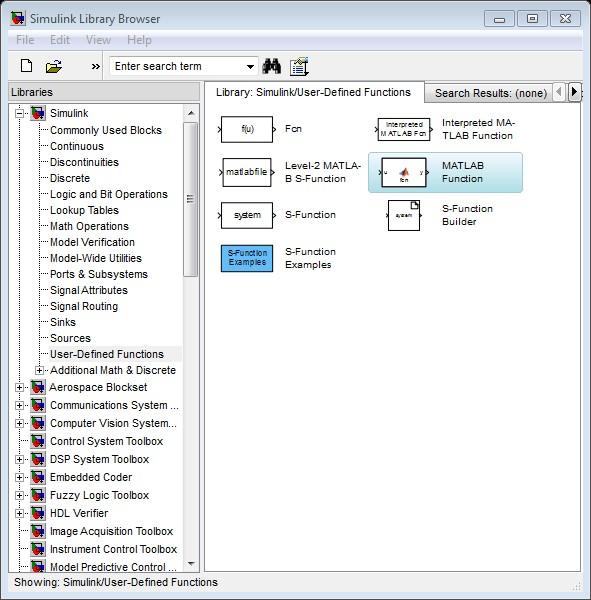The width and height of the screenshot is (591, 600).
Task: Open the Edit menu
Action: tap(60, 40)
